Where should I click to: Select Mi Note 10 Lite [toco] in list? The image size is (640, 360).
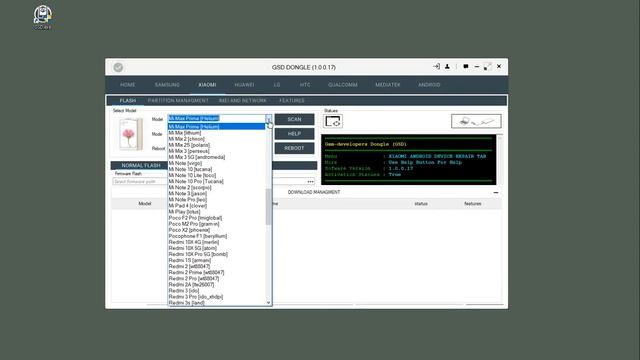click(x=216, y=176)
